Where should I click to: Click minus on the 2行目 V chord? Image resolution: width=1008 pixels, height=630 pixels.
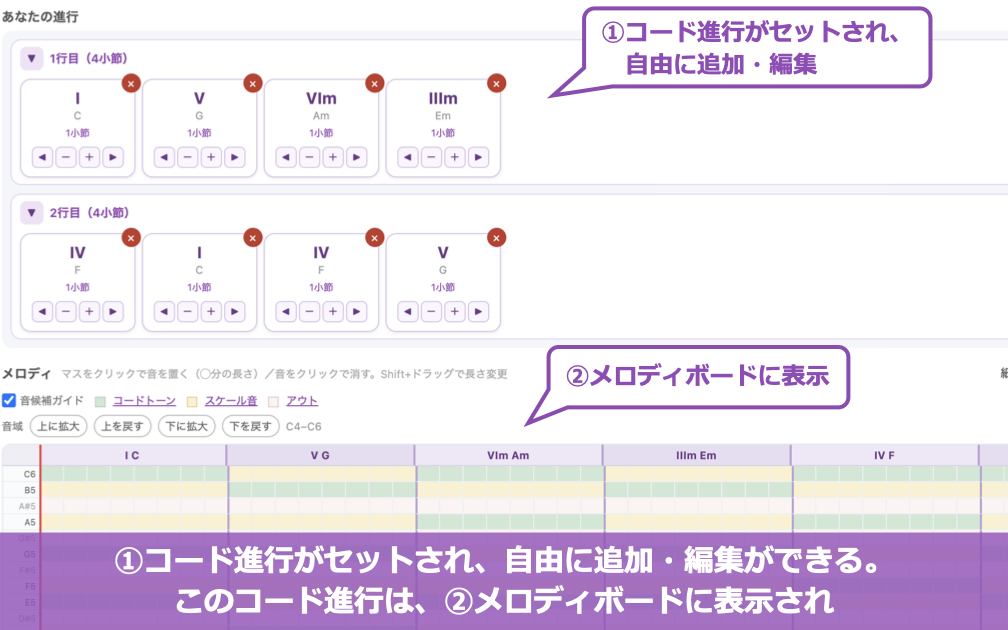(431, 312)
